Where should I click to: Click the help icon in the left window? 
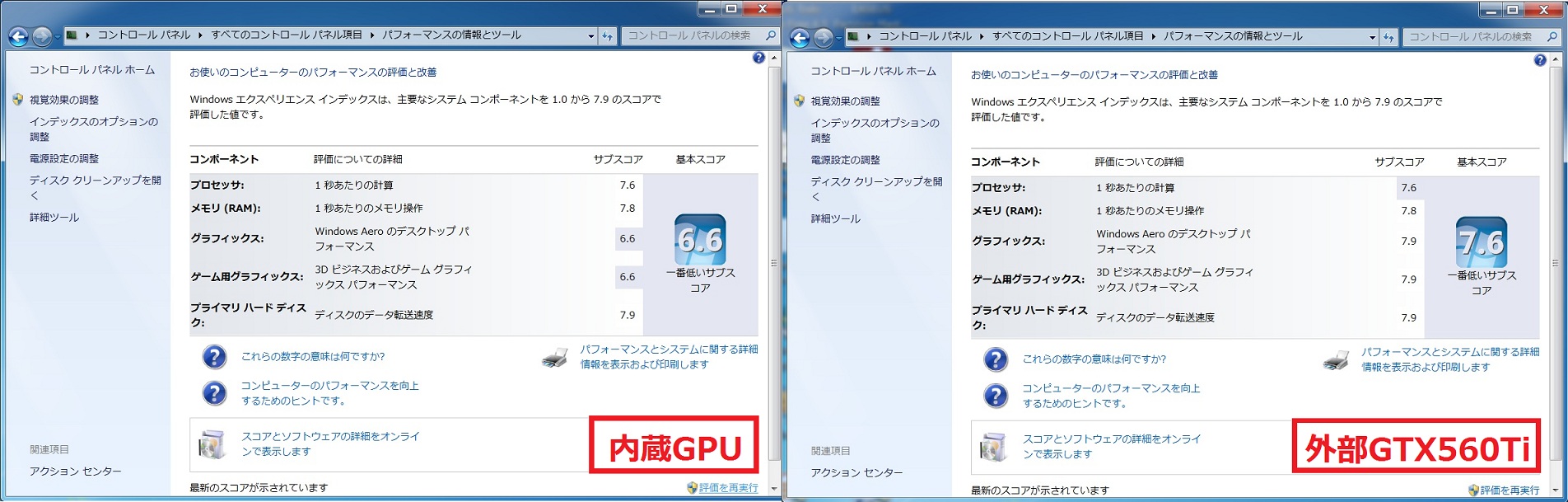[758, 58]
